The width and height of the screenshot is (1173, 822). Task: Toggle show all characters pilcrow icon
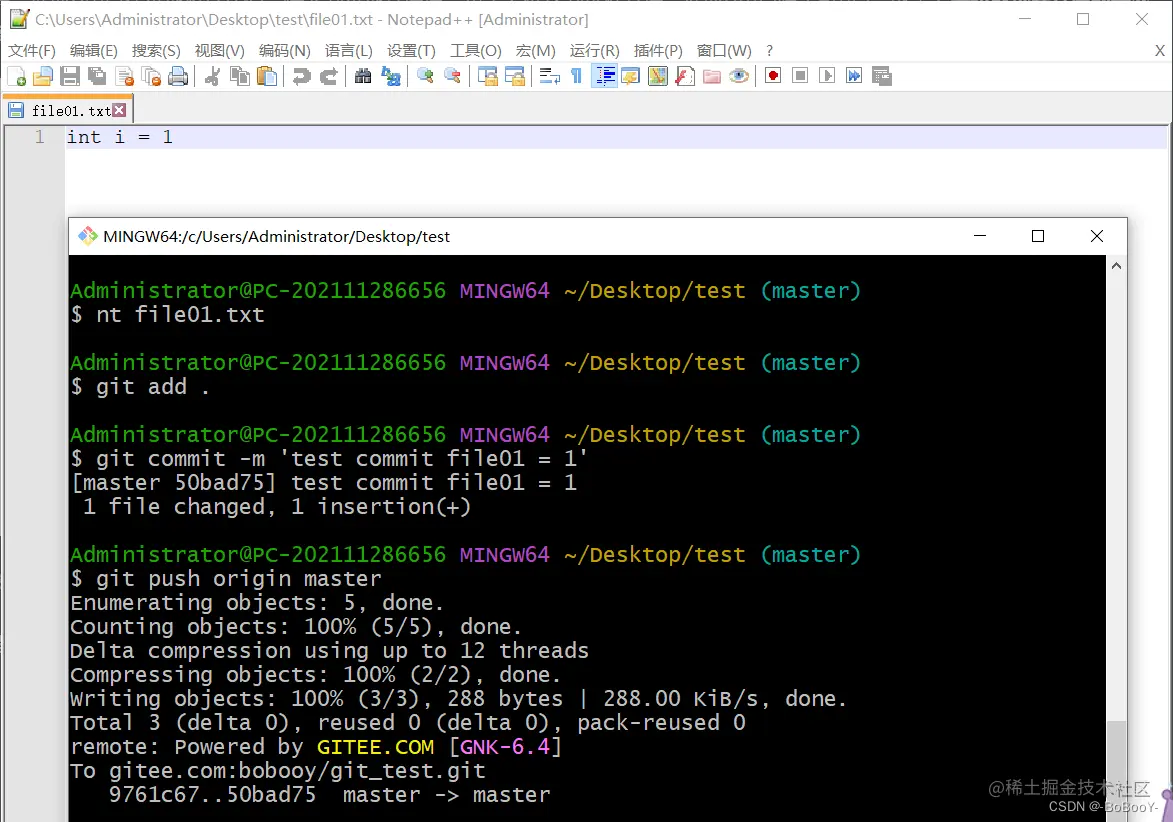577,76
